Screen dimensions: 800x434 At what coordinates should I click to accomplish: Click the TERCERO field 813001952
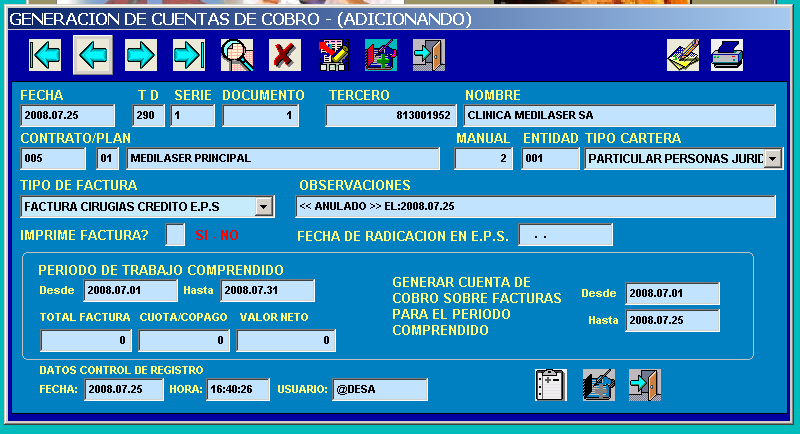point(391,115)
